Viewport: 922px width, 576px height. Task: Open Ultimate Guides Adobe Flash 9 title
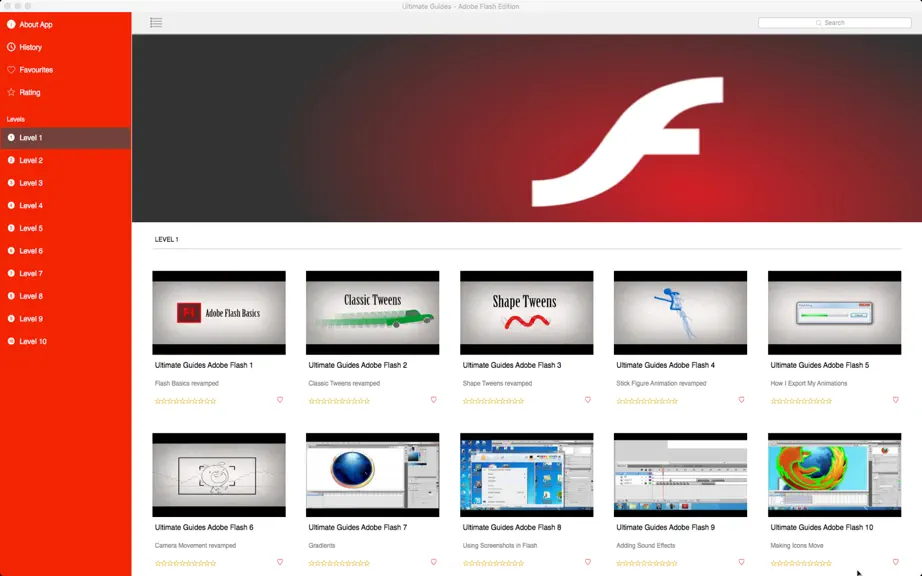(x=665, y=527)
